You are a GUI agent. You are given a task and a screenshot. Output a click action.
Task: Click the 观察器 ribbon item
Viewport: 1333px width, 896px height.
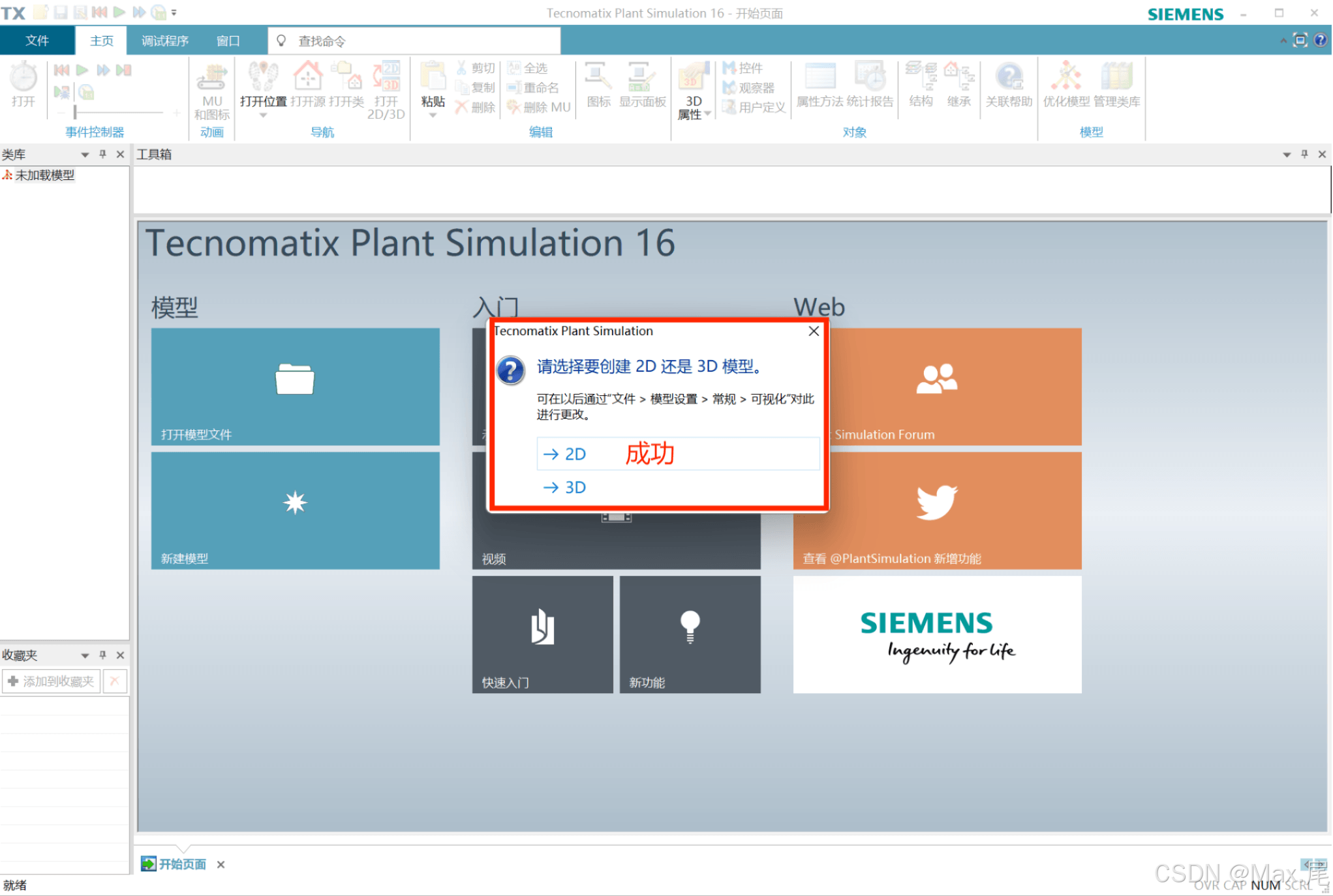tap(748, 87)
